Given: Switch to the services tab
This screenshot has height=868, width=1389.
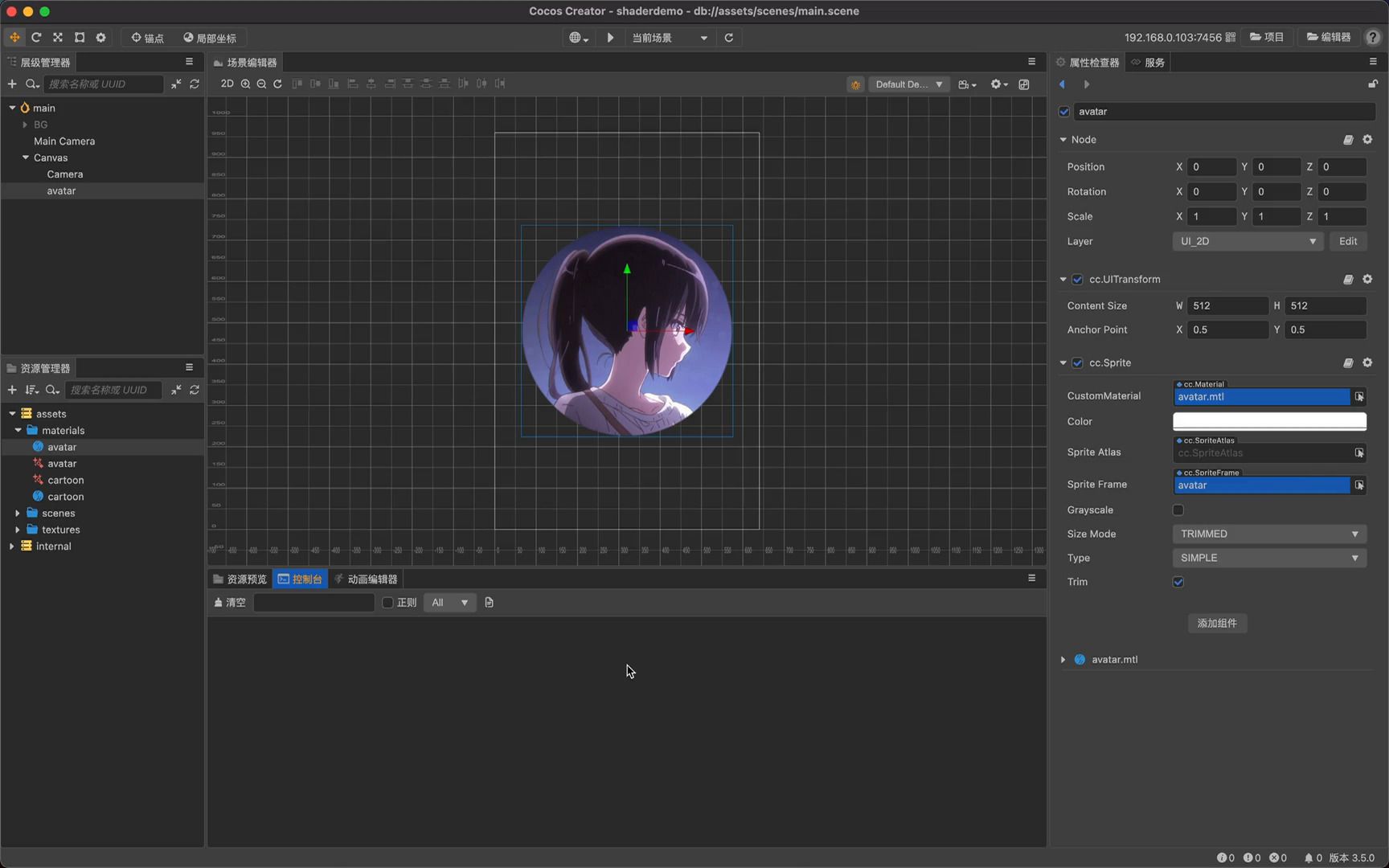Looking at the screenshot, I should [1148, 63].
